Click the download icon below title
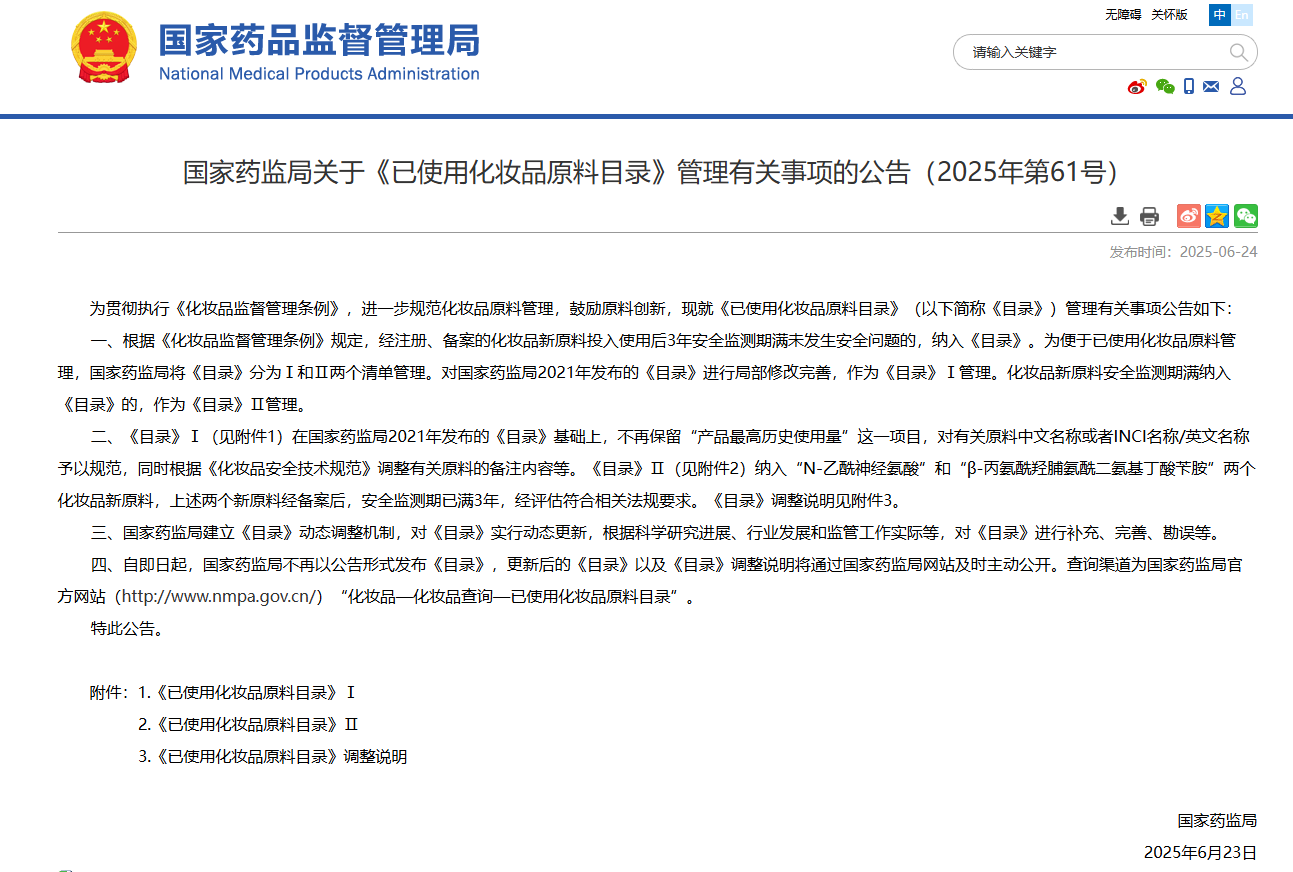Screen dimensions: 1293x872 pos(1120,216)
